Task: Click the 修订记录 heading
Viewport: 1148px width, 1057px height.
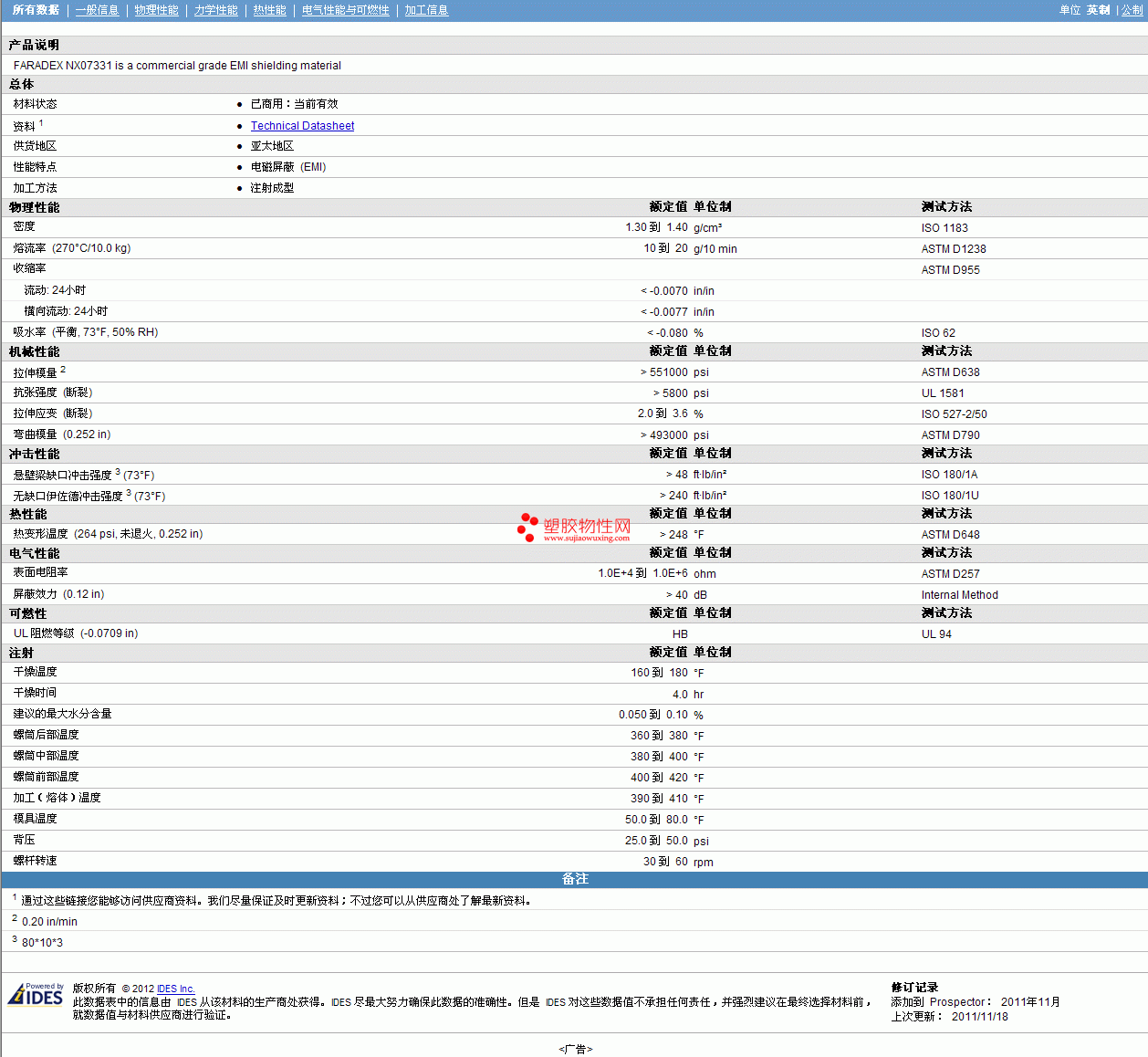Action: 914,988
